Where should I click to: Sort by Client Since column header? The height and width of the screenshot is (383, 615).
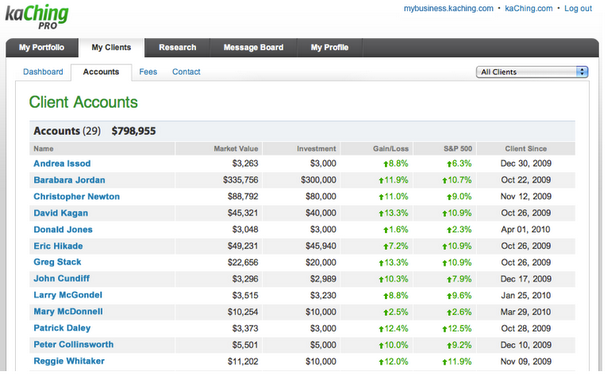[x=526, y=149]
